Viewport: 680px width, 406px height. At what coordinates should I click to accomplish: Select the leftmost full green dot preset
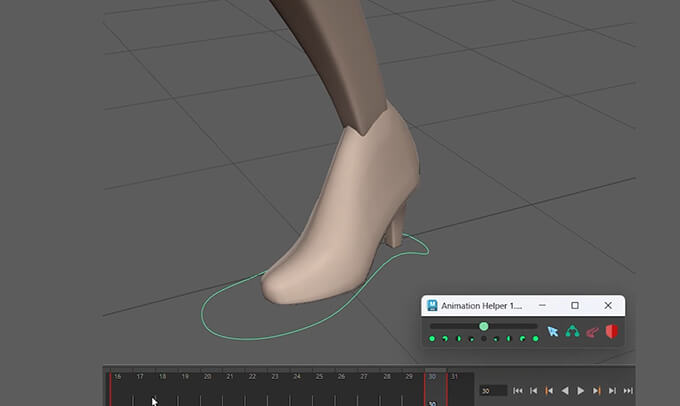click(432, 339)
